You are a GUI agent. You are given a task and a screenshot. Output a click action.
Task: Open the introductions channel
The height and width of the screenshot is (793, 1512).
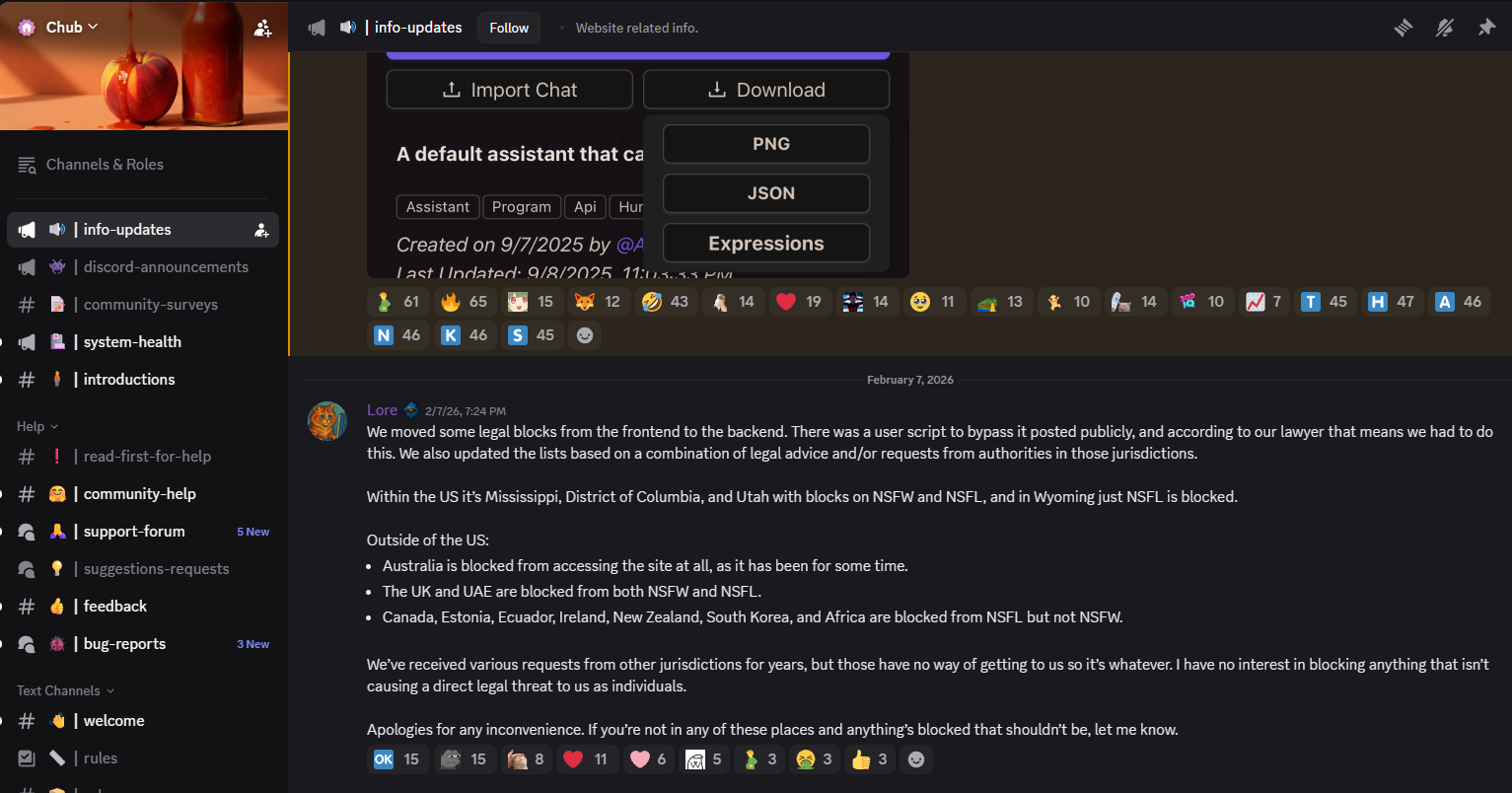143,380
